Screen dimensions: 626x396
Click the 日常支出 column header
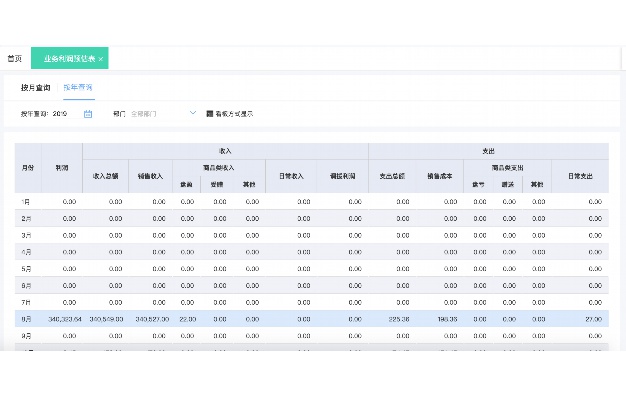[x=580, y=176]
